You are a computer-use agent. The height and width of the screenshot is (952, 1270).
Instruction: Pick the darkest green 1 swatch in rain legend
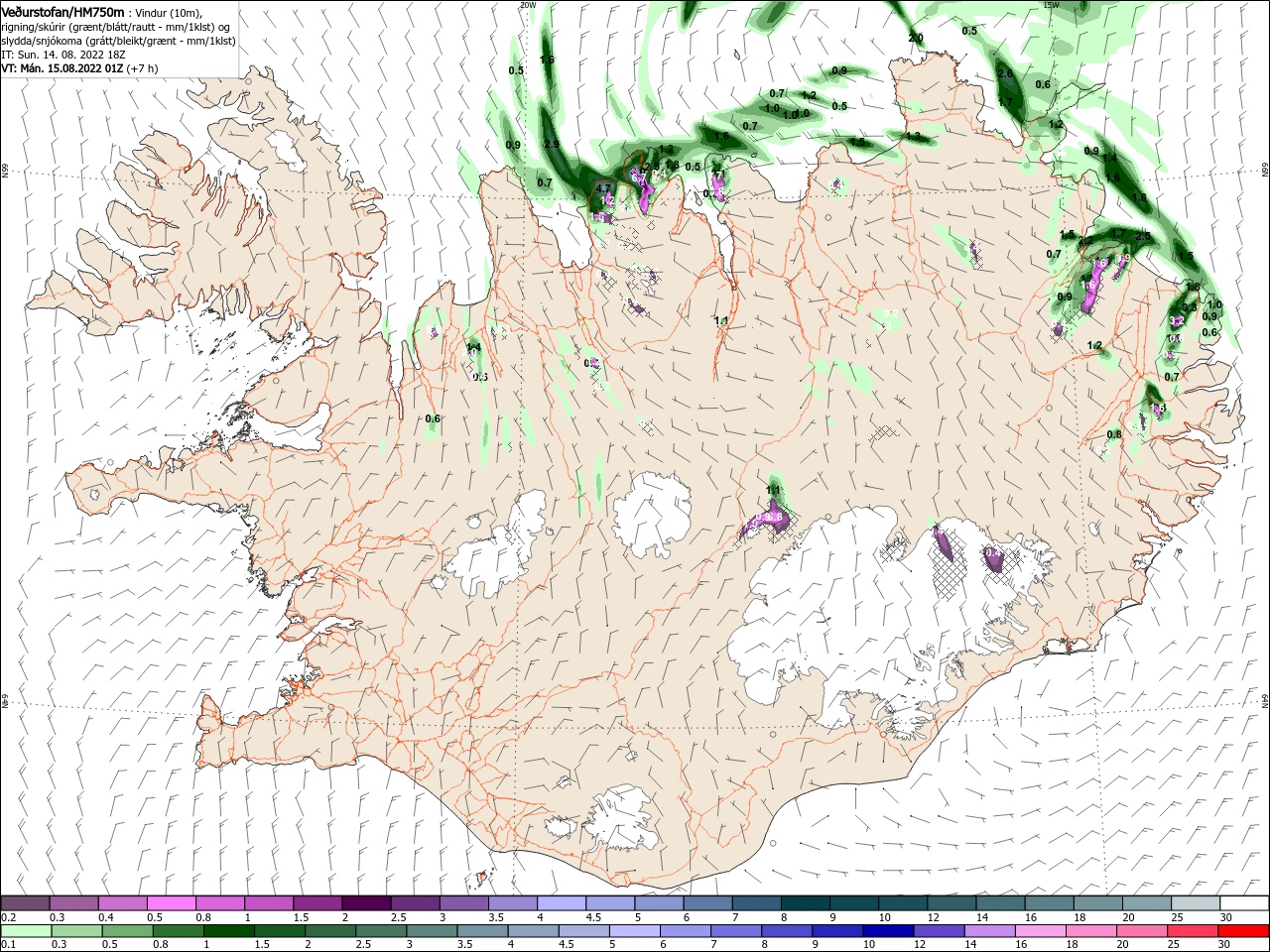click(227, 931)
